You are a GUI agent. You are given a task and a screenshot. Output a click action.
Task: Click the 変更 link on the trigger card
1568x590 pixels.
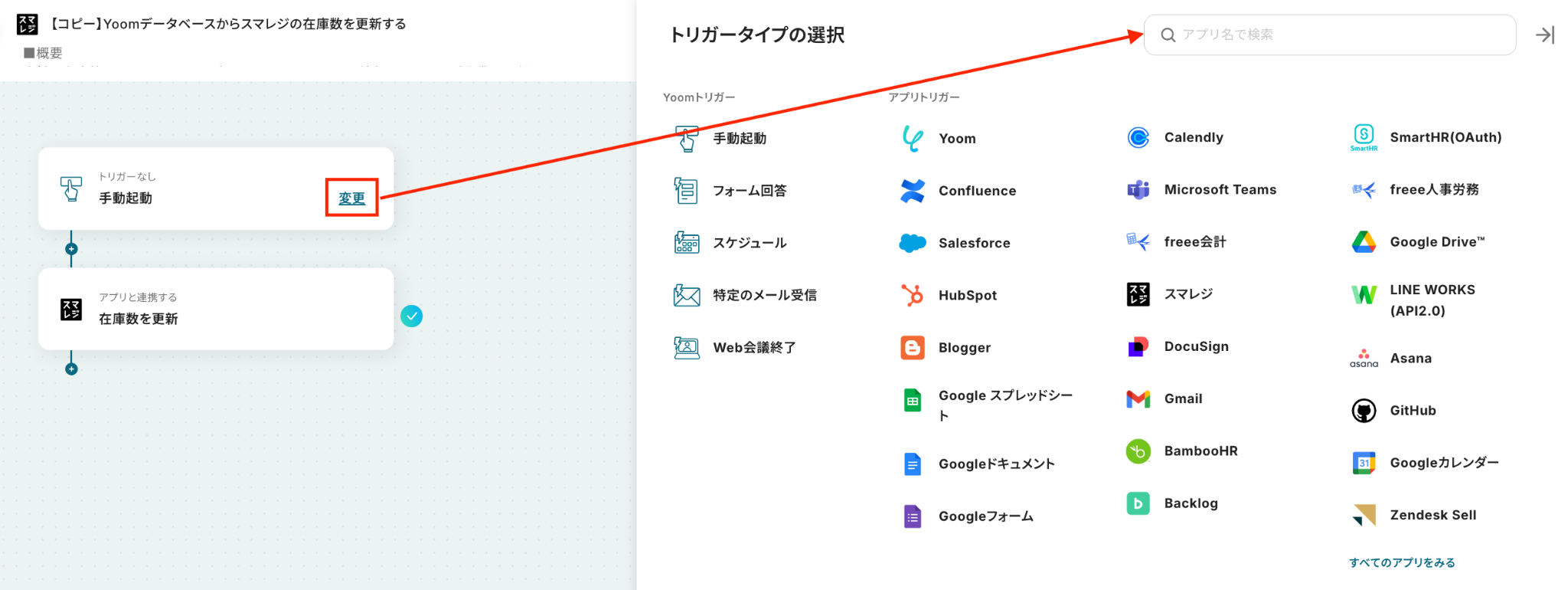coord(352,198)
